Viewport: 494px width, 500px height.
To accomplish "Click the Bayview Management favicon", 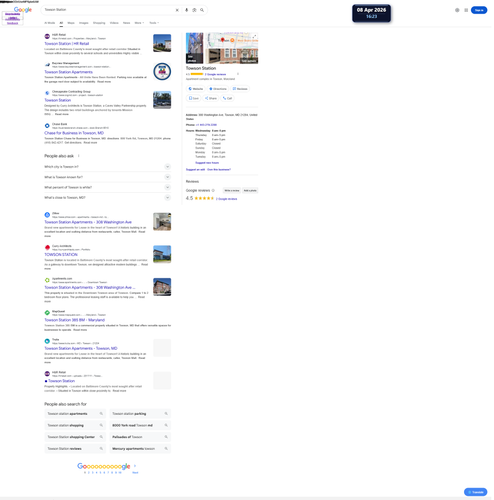I will point(47,65).
